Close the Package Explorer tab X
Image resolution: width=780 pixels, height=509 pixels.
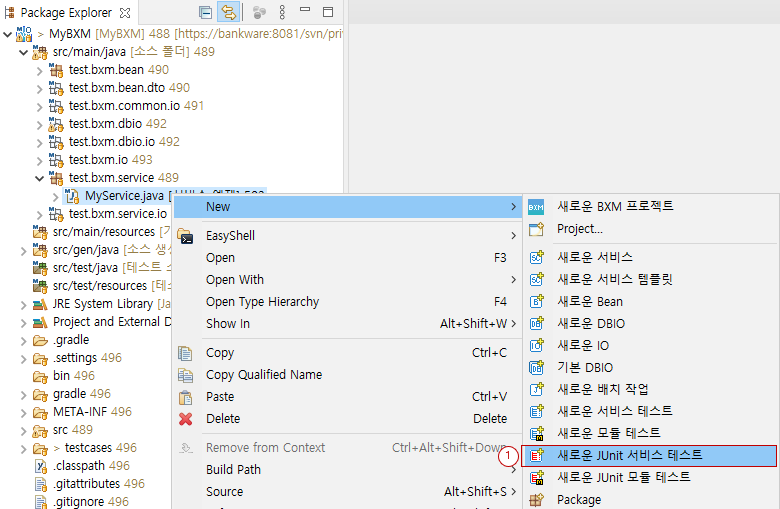125,12
